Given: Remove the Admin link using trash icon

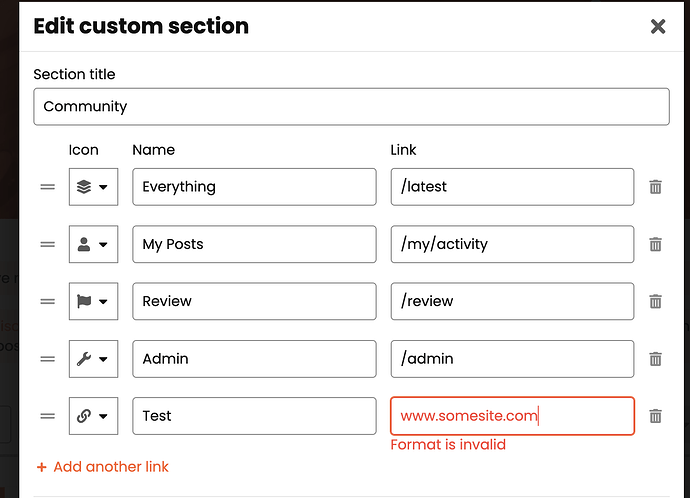Looking at the screenshot, I should click(655, 359).
